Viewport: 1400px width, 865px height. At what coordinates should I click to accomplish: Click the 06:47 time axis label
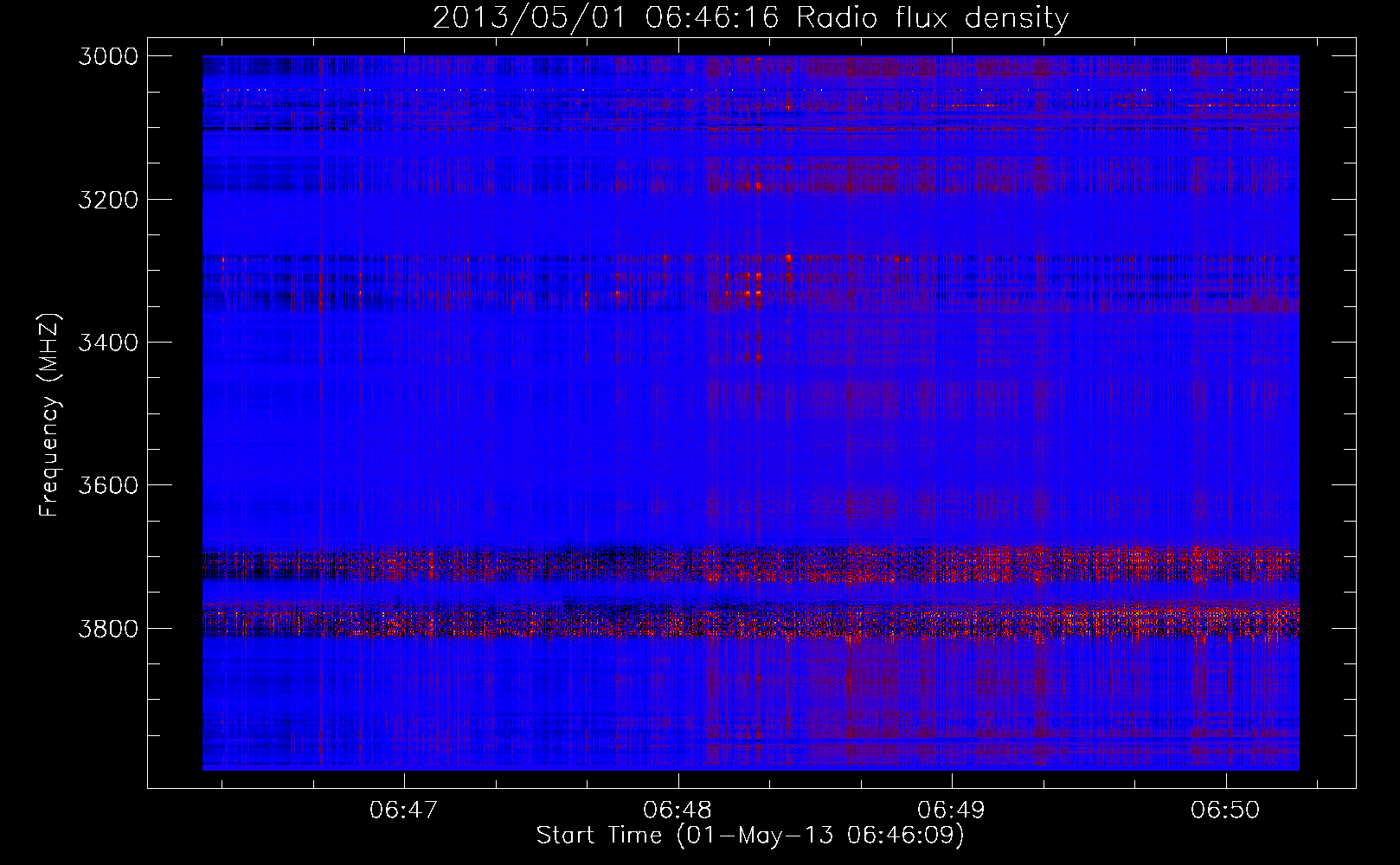403,811
